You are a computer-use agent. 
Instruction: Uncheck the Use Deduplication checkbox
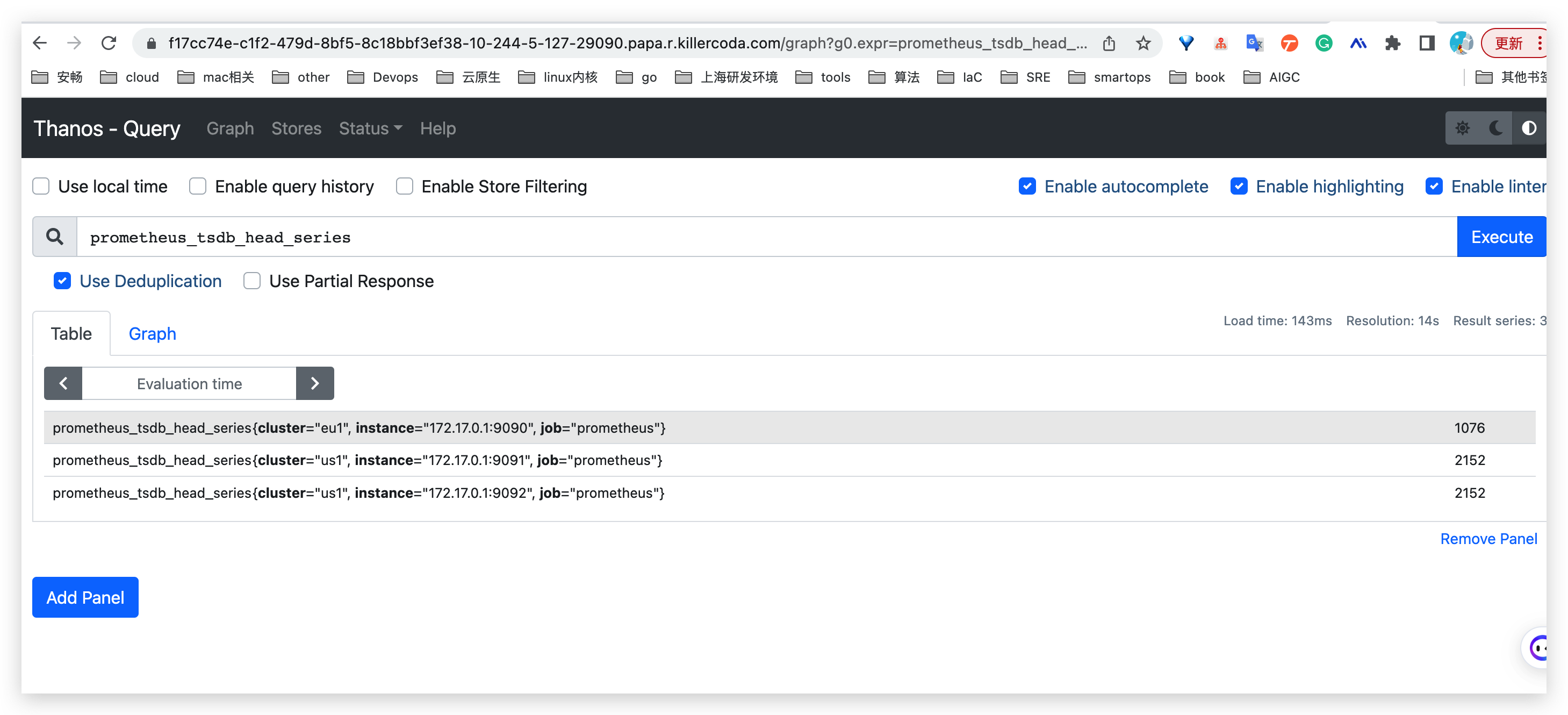(x=62, y=281)
